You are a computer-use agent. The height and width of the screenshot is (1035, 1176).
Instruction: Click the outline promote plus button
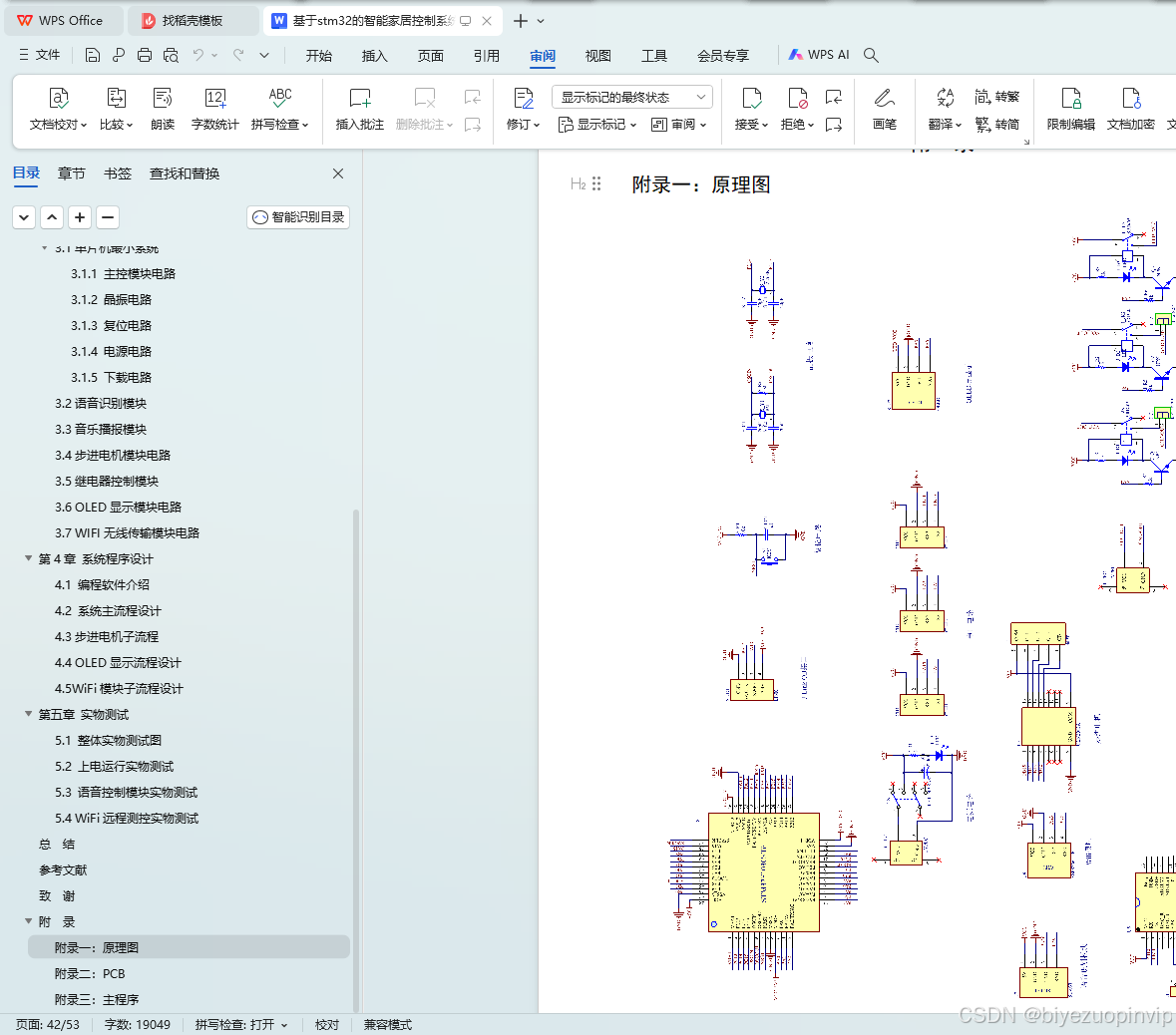coord(80,217)
